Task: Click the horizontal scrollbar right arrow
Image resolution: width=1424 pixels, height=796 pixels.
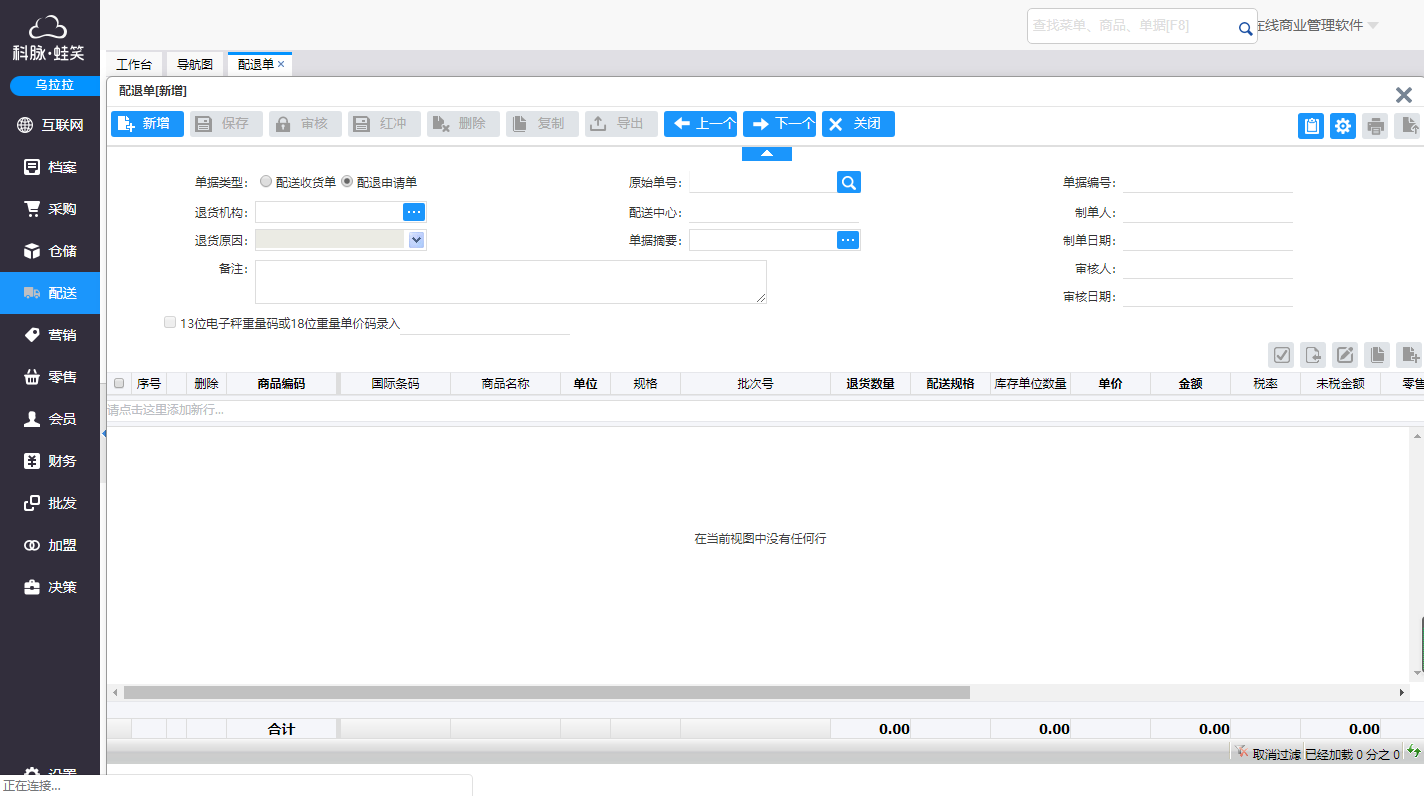Action: (1401, 692)
